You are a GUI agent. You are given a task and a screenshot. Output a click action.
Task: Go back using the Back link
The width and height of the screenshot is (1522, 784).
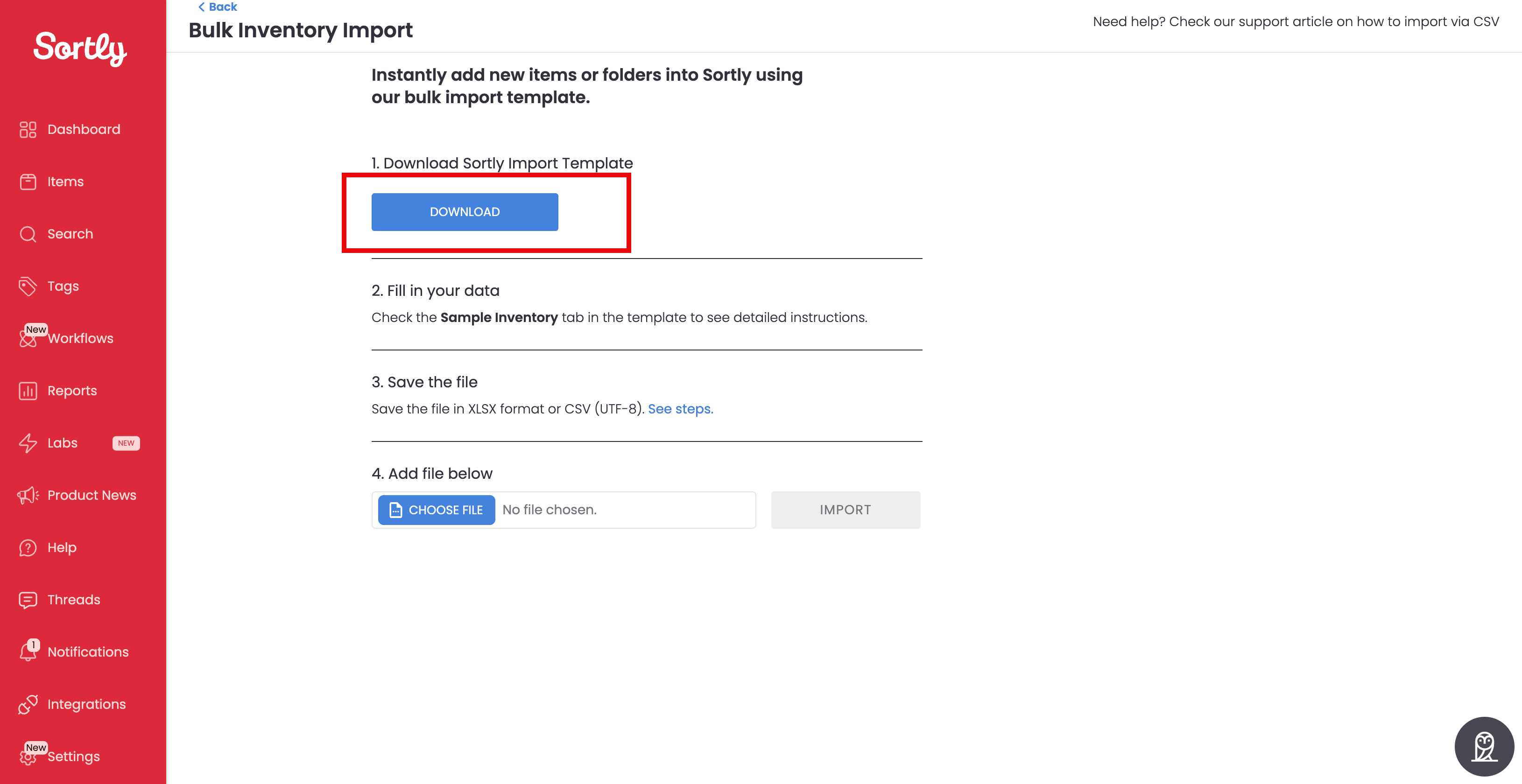218,7
